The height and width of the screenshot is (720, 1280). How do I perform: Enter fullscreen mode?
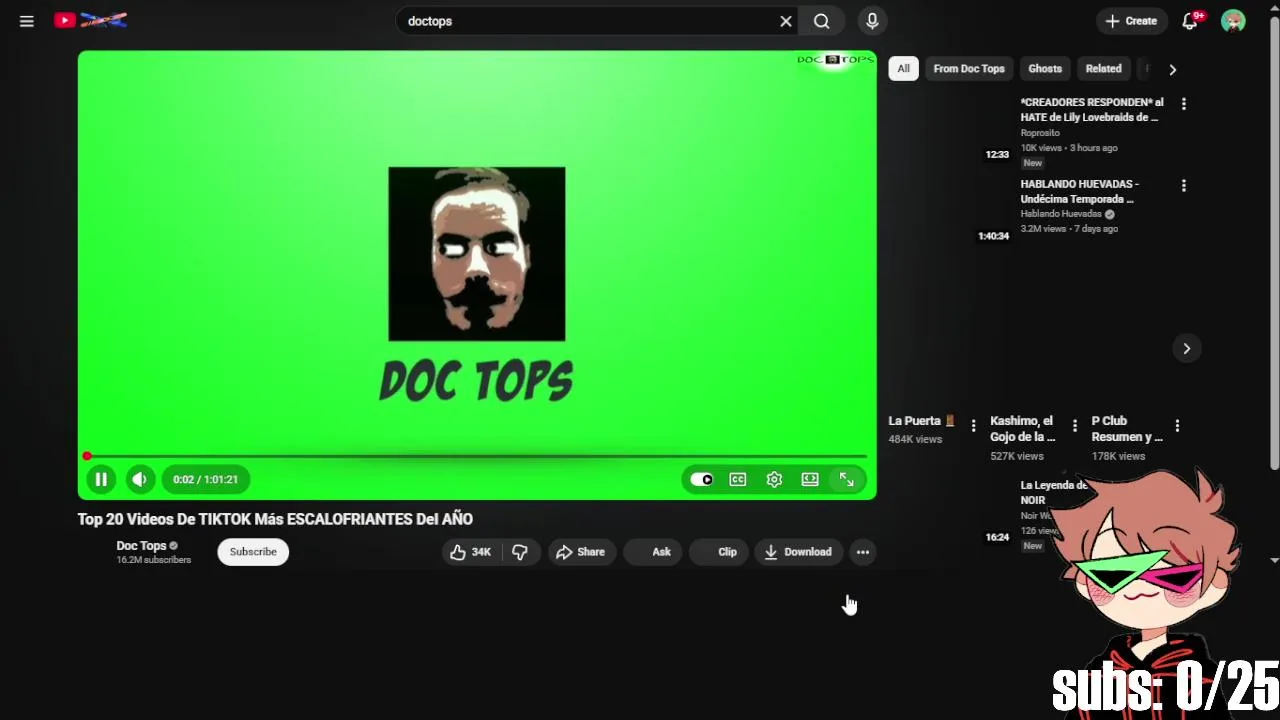(846, 479)
